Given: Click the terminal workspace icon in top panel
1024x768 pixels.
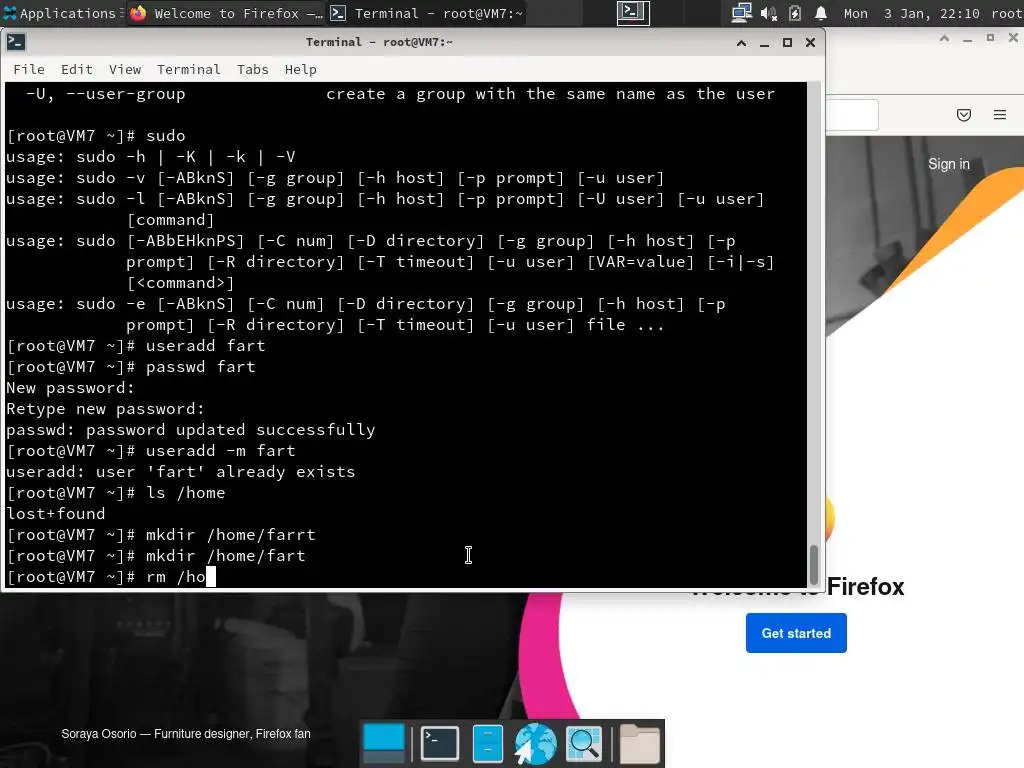Looking at the screenshot, I should point(633,13).
